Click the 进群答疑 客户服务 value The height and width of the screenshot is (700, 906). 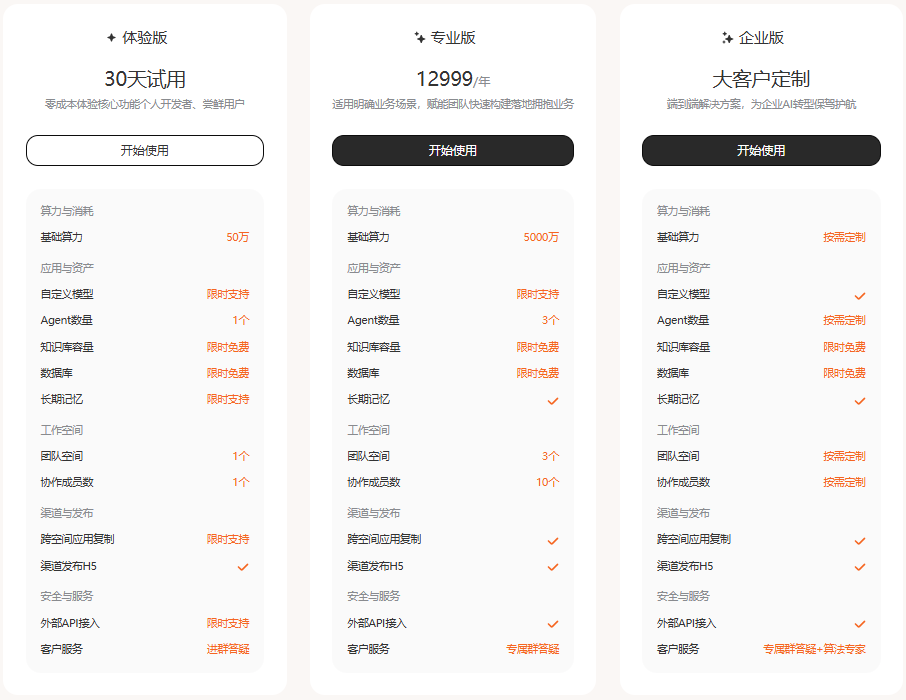coord(228,649)
